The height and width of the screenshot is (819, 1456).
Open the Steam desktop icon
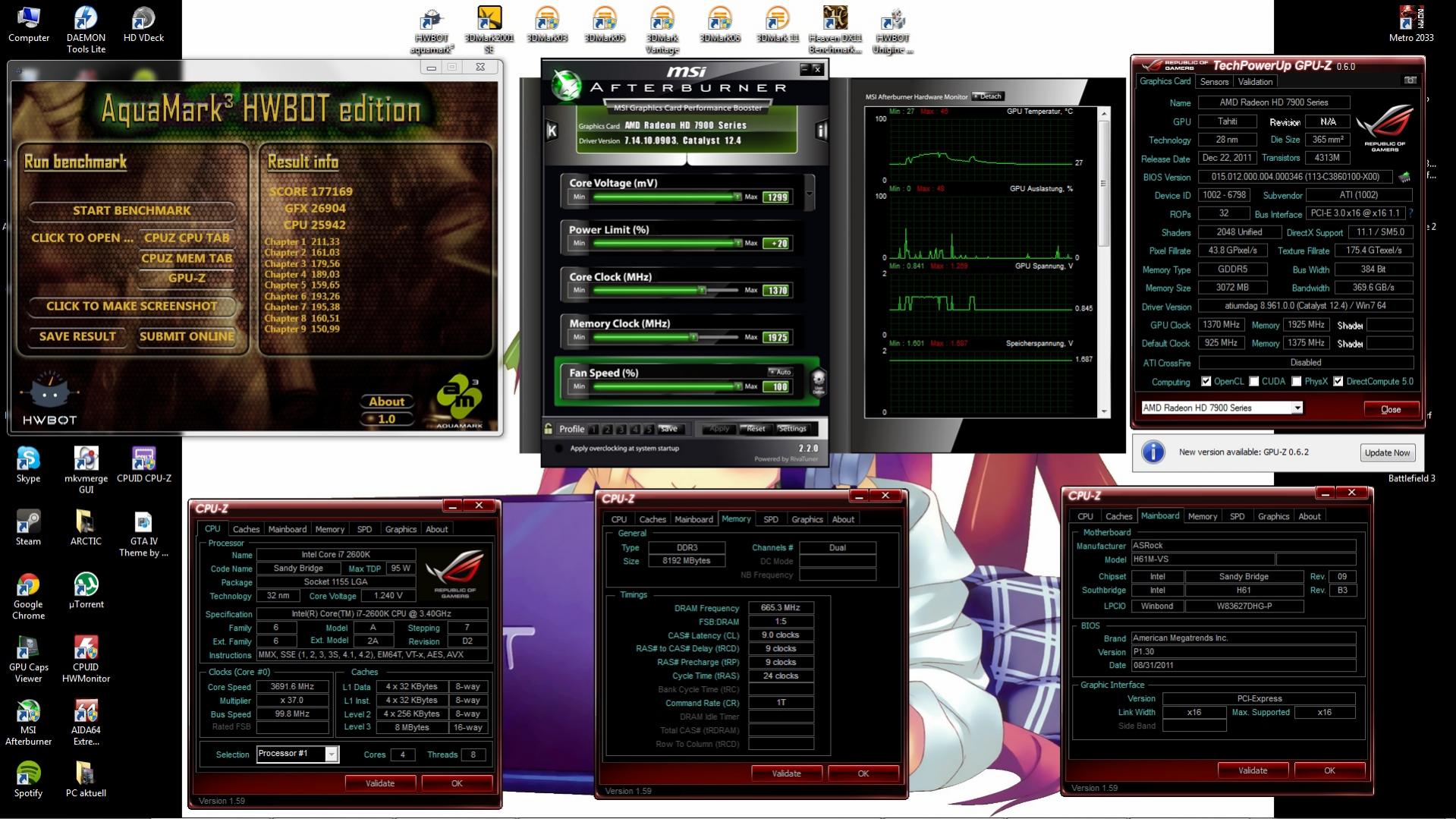pos(28,528)
